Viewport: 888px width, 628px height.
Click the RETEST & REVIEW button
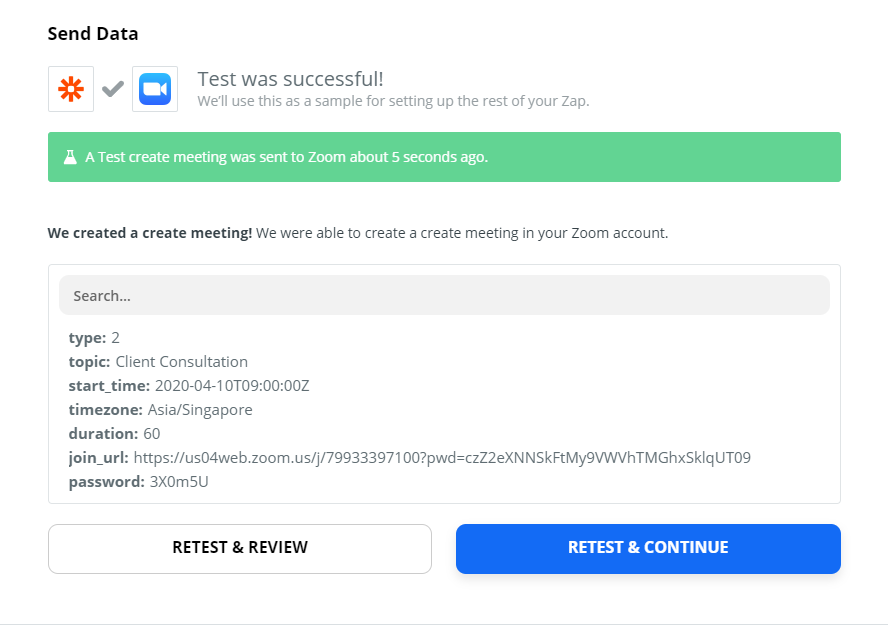click(x=240, y=549)
